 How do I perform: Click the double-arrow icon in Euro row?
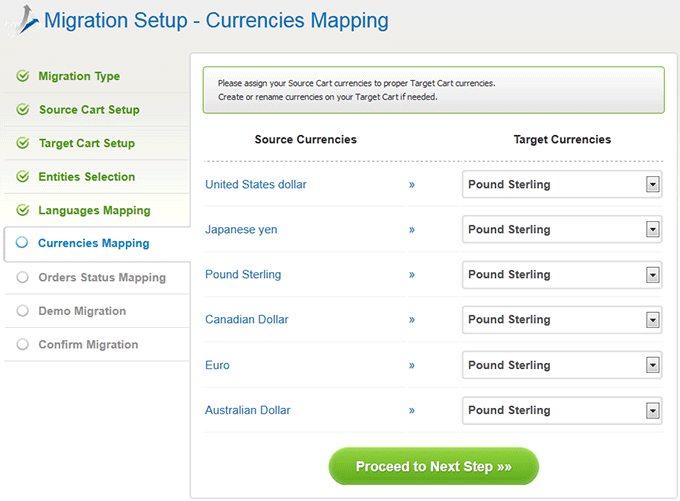pyautogui.click(x=412, y=365)
